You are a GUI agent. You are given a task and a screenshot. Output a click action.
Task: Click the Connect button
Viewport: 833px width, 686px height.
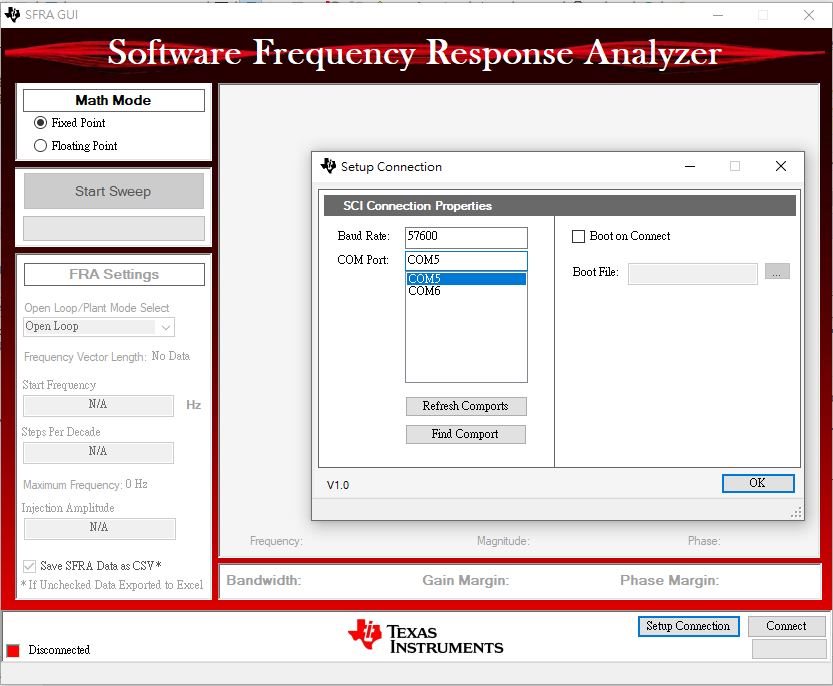786,626
